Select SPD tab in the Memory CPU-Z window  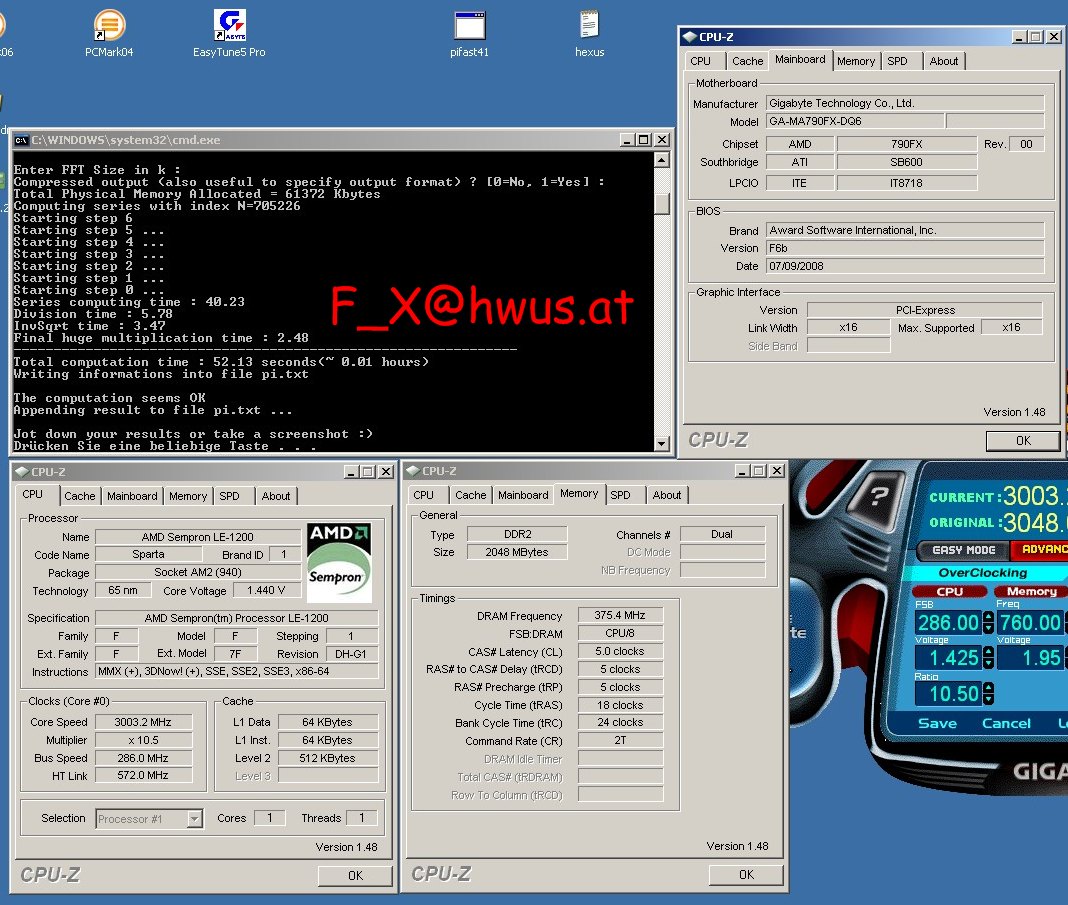(620, 495)
